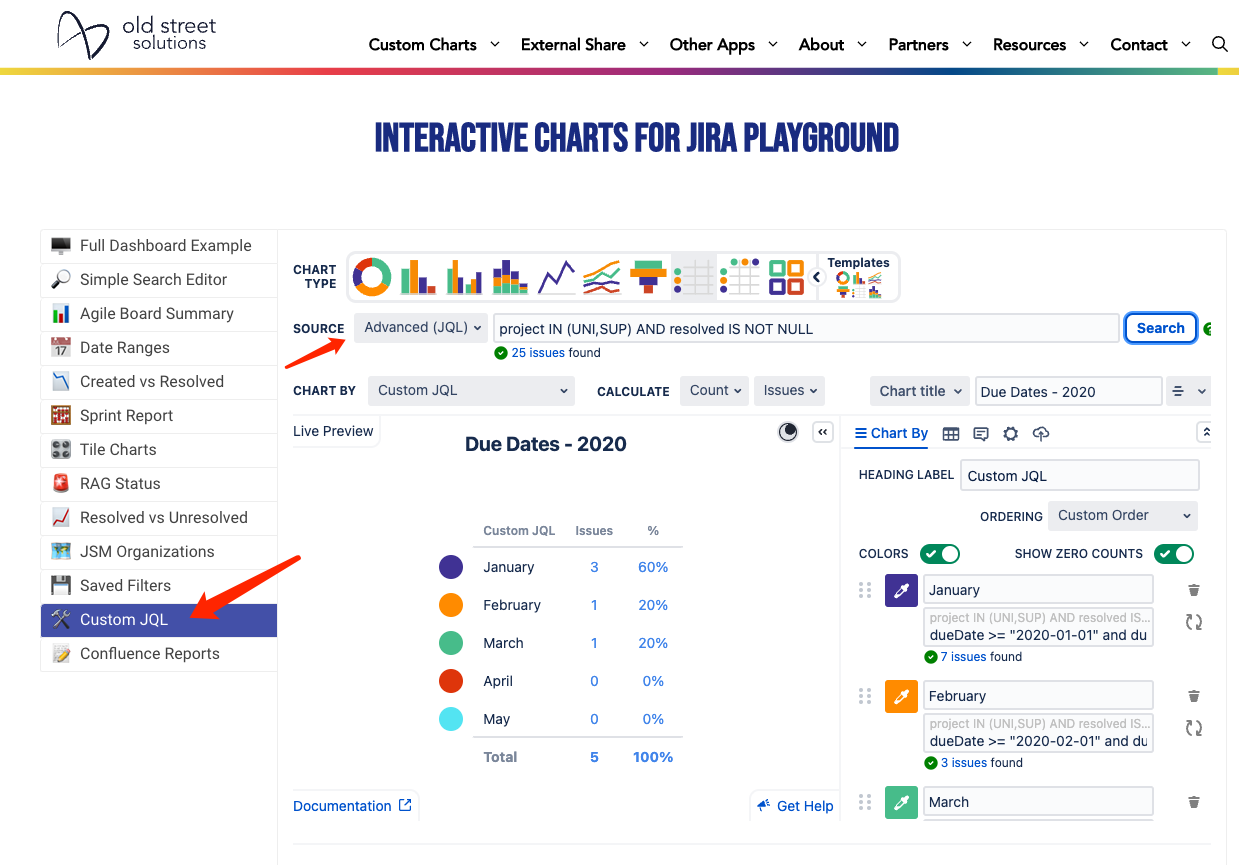Screen dimensions: 1239x865
Task: Open the Ordering Custom Order dropdown
Action: click(x=1123, y=516)
